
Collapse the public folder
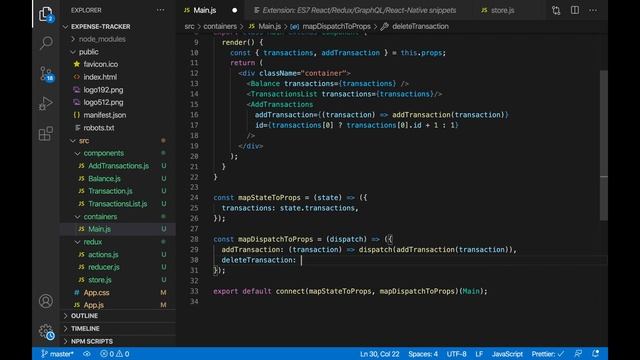pos(89,52)
